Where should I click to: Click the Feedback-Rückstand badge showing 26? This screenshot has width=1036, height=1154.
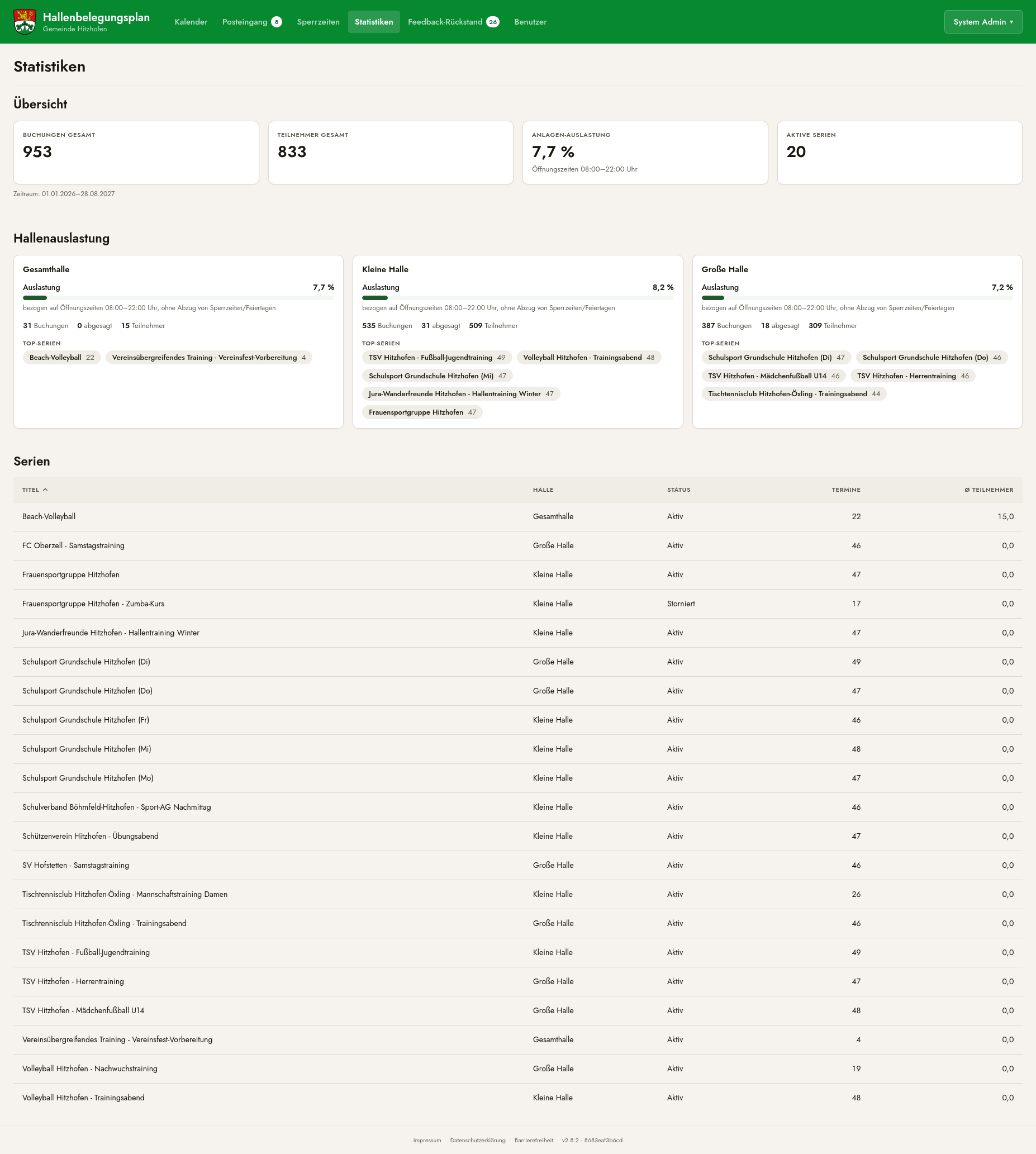coord(493,22)
